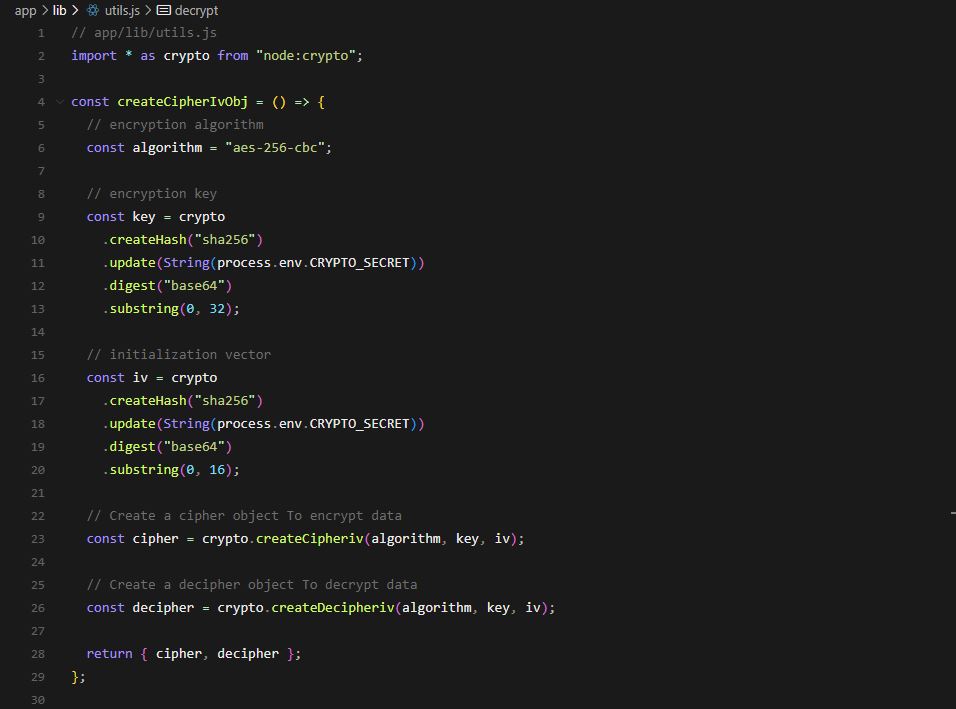Click the createDecipheriv method call

click(x=333, y=608)
